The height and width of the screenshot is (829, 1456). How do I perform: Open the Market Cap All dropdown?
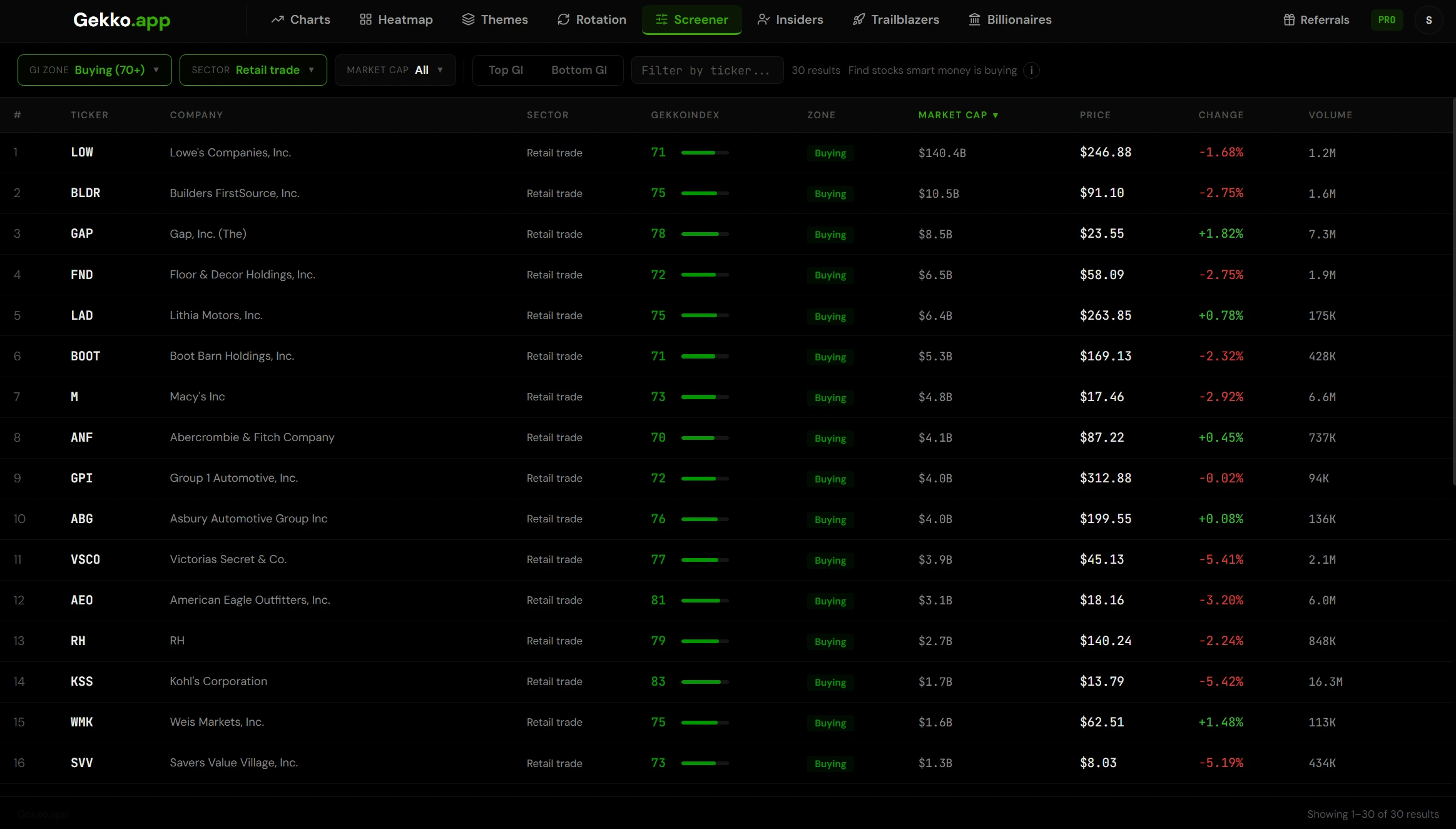click(x=395, y=70)
